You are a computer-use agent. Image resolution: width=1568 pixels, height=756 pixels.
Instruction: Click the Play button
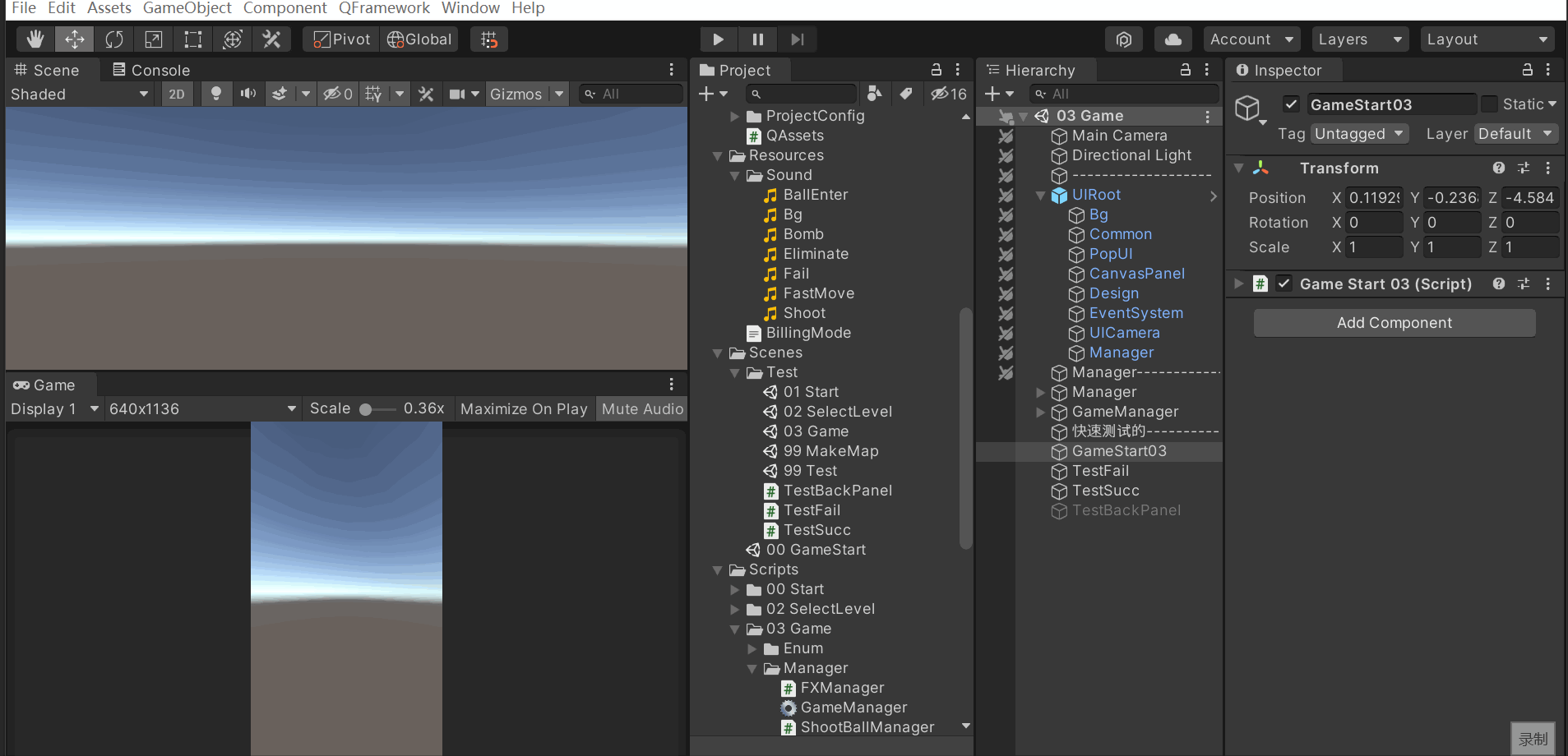(x=718, y=39)
